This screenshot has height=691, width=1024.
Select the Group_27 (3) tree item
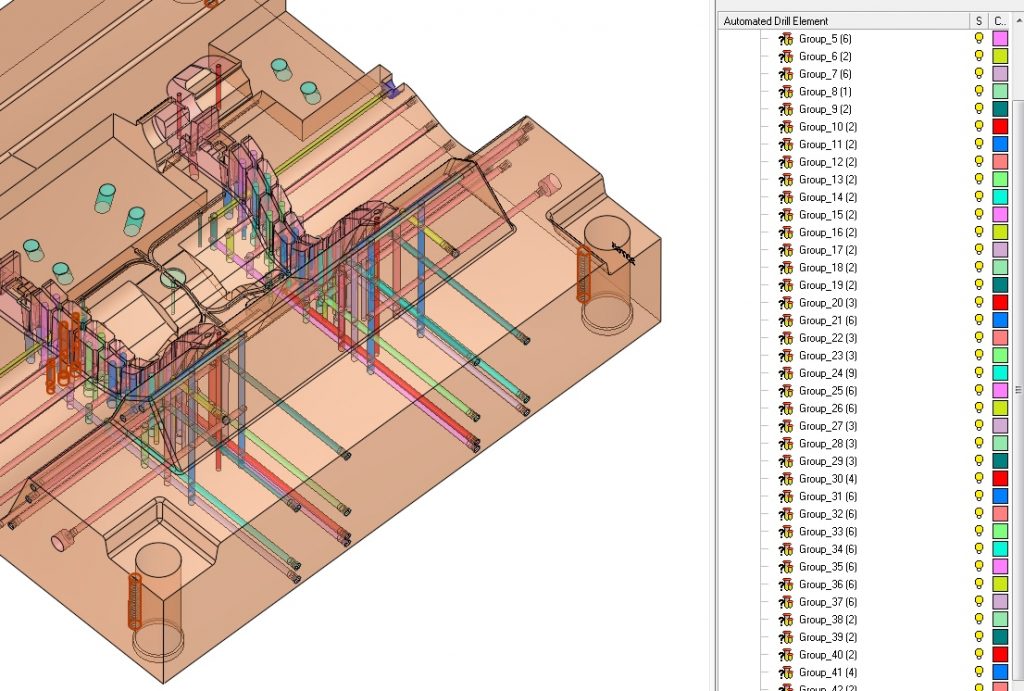click(827, 426)
